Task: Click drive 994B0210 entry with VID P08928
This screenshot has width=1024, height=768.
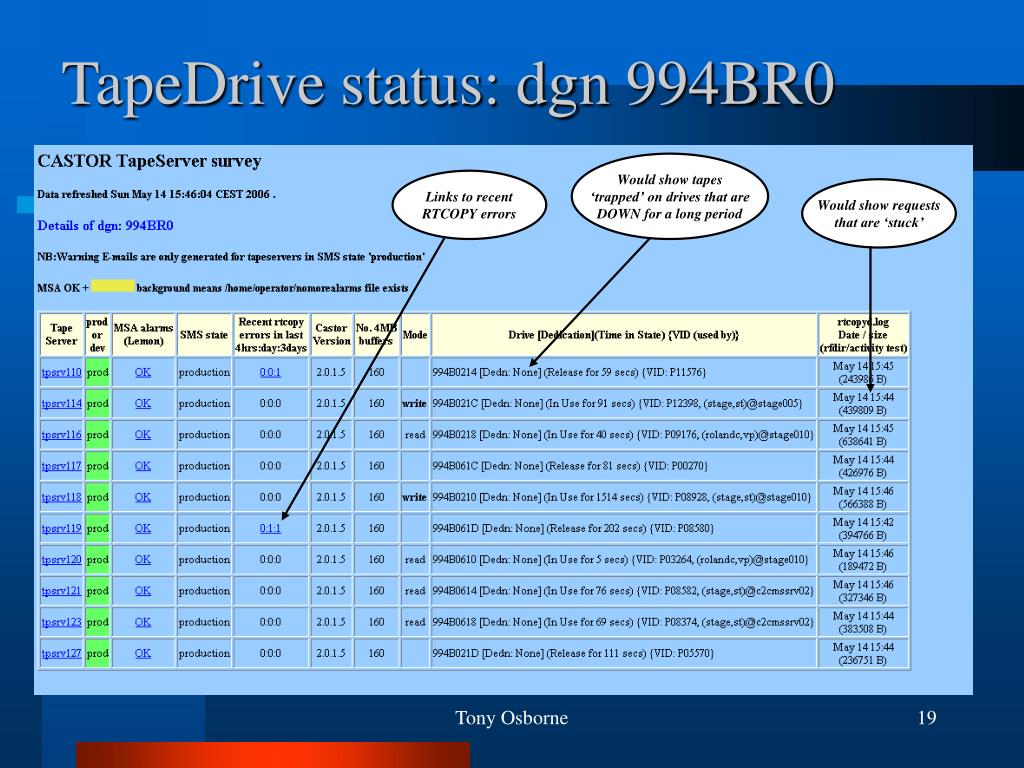Action: pos(622,497)
